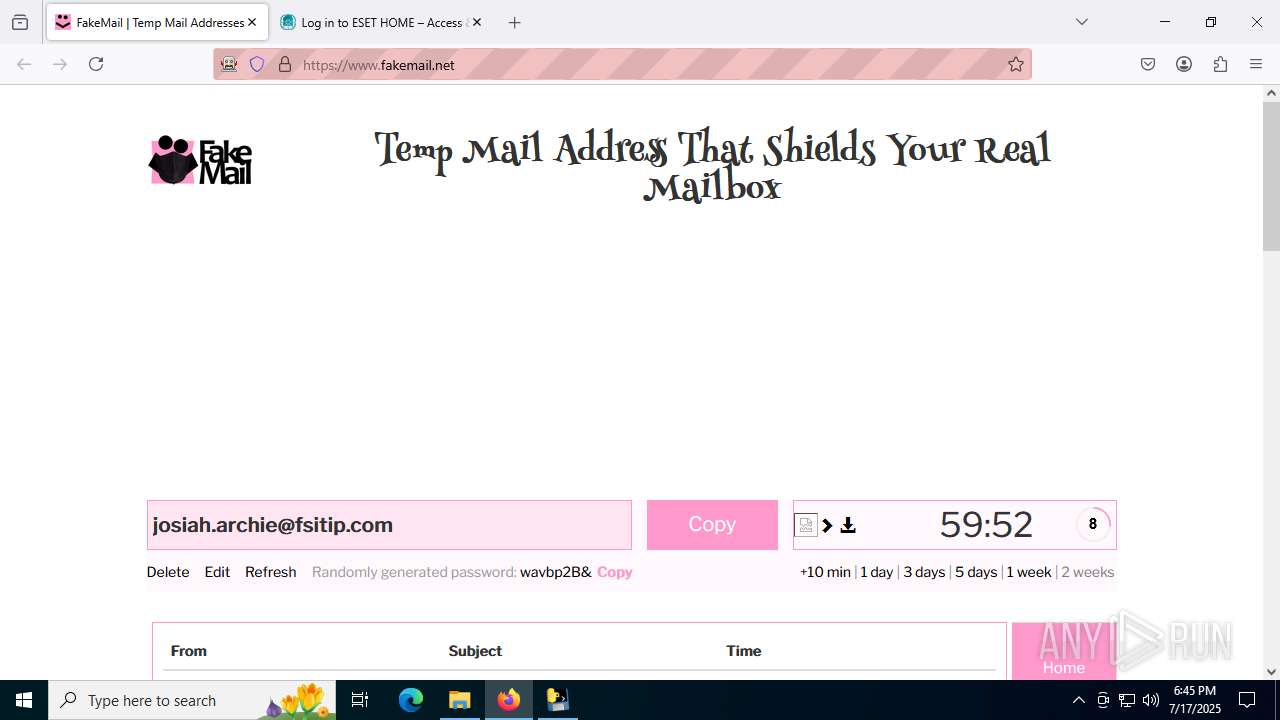
Task: Close the ESET HOME tab
Action: pos(477,22)
